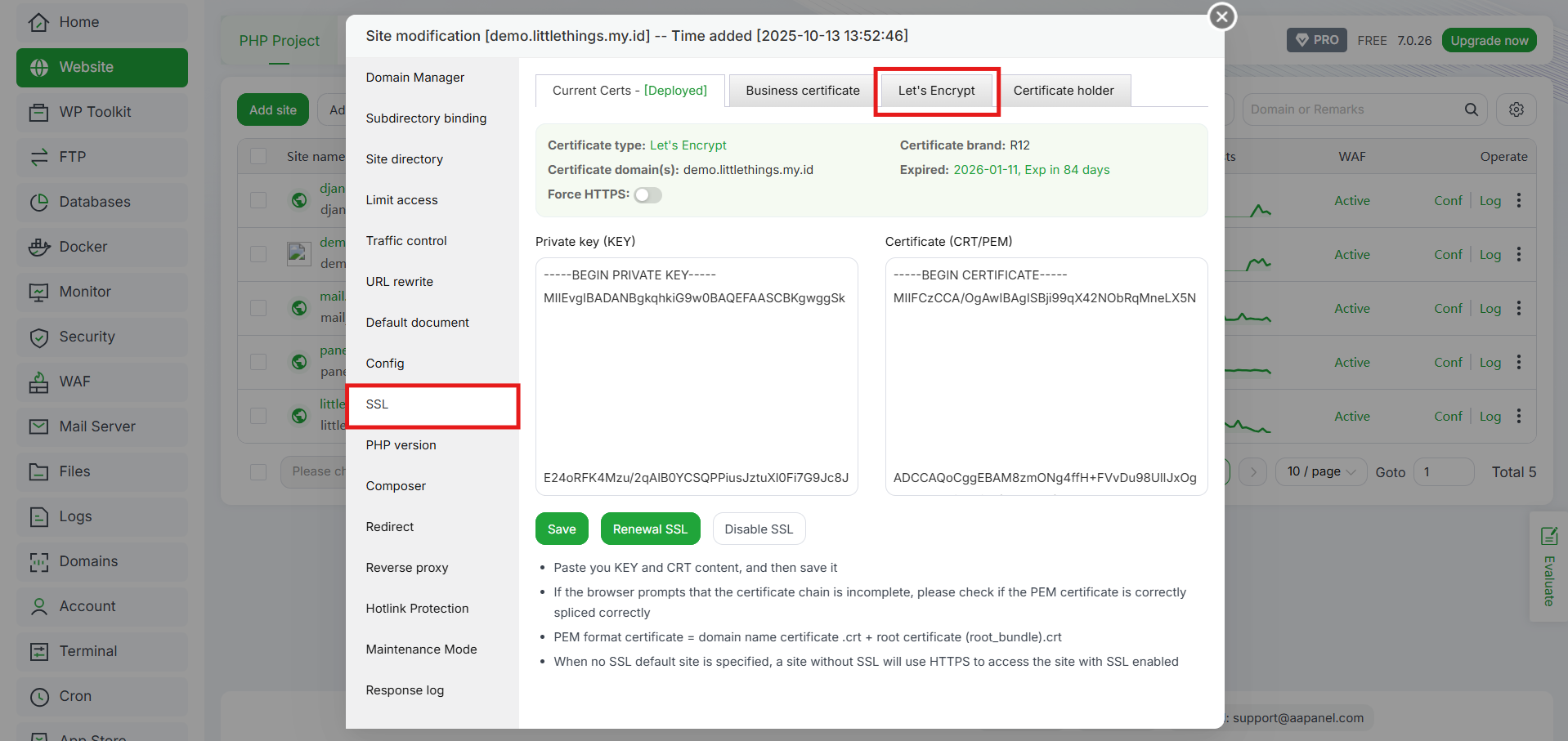Check the fourth site row checkbox
The height and width of the screenshot is (741, 1568).
coord(258,362)
